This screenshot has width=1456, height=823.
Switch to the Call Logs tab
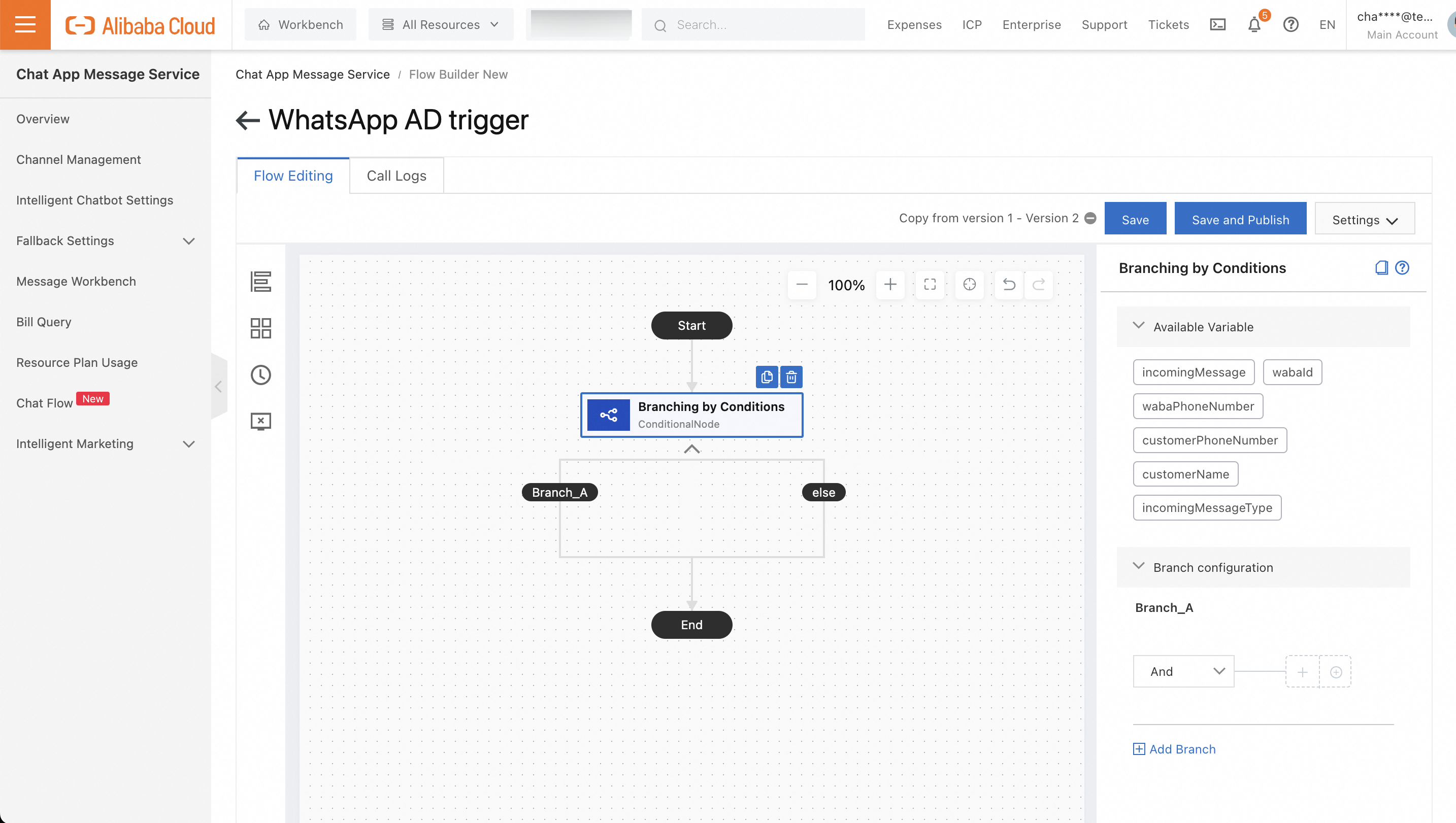396,176
